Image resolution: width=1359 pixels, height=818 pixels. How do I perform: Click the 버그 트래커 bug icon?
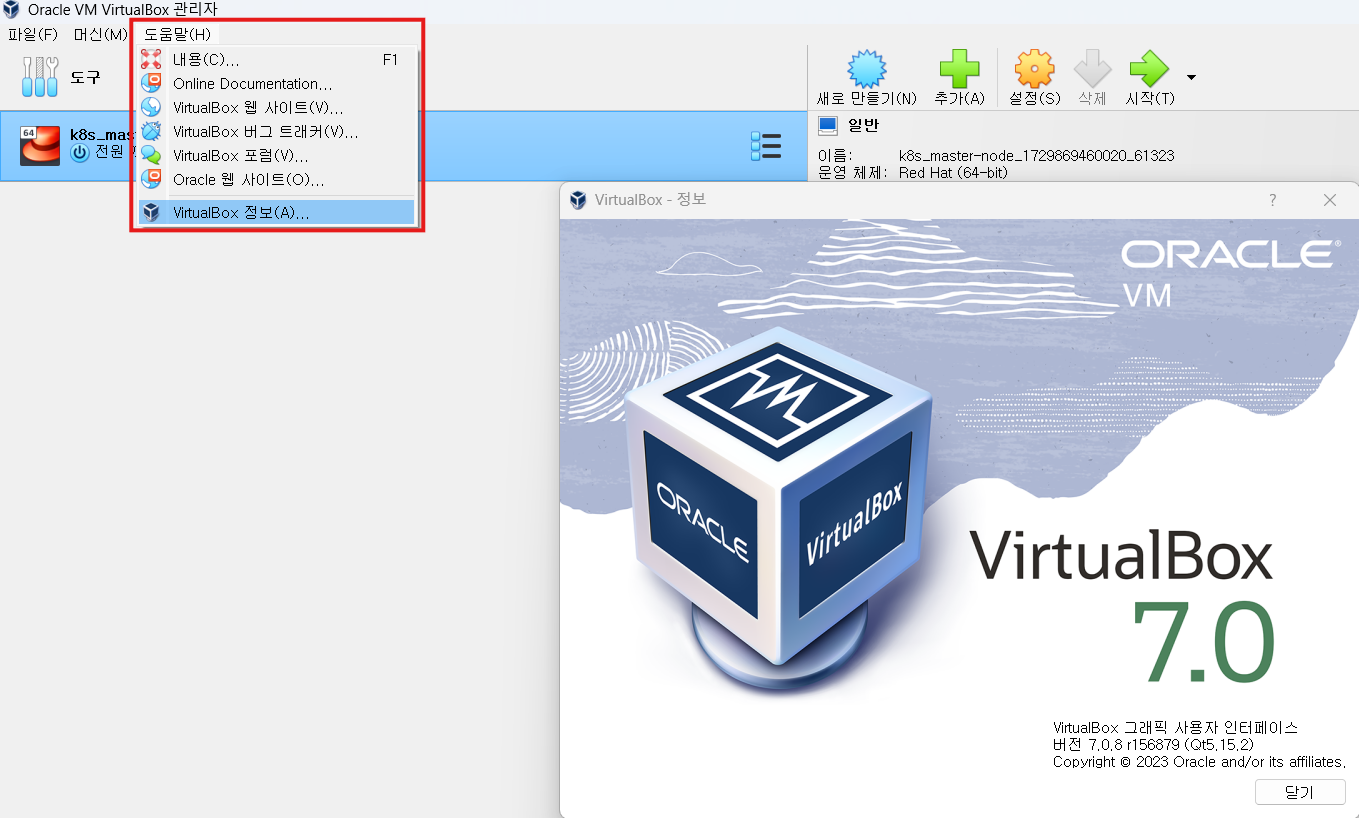coord(151,132)
